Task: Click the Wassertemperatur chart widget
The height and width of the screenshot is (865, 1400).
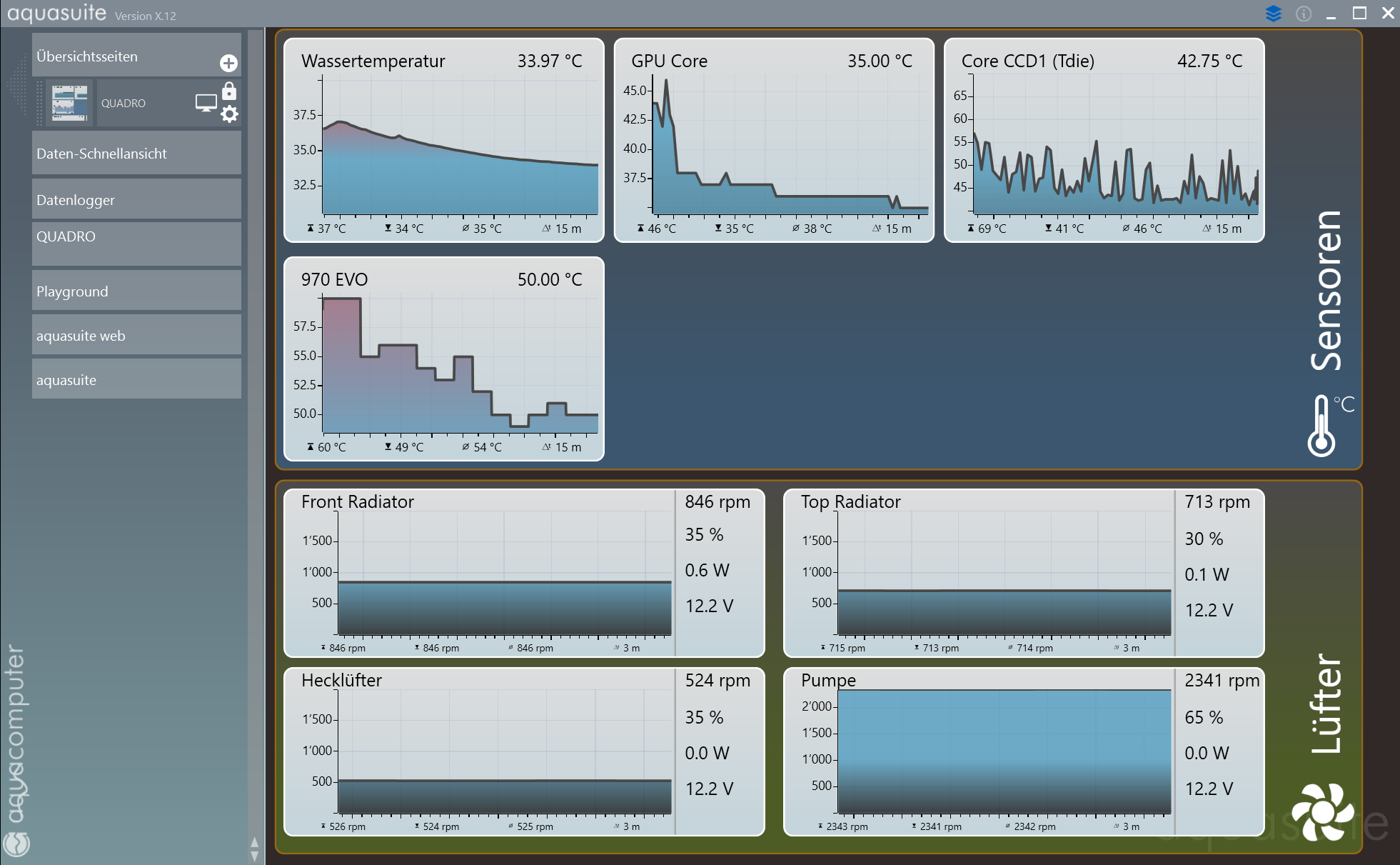Action: tap(443, 141)
